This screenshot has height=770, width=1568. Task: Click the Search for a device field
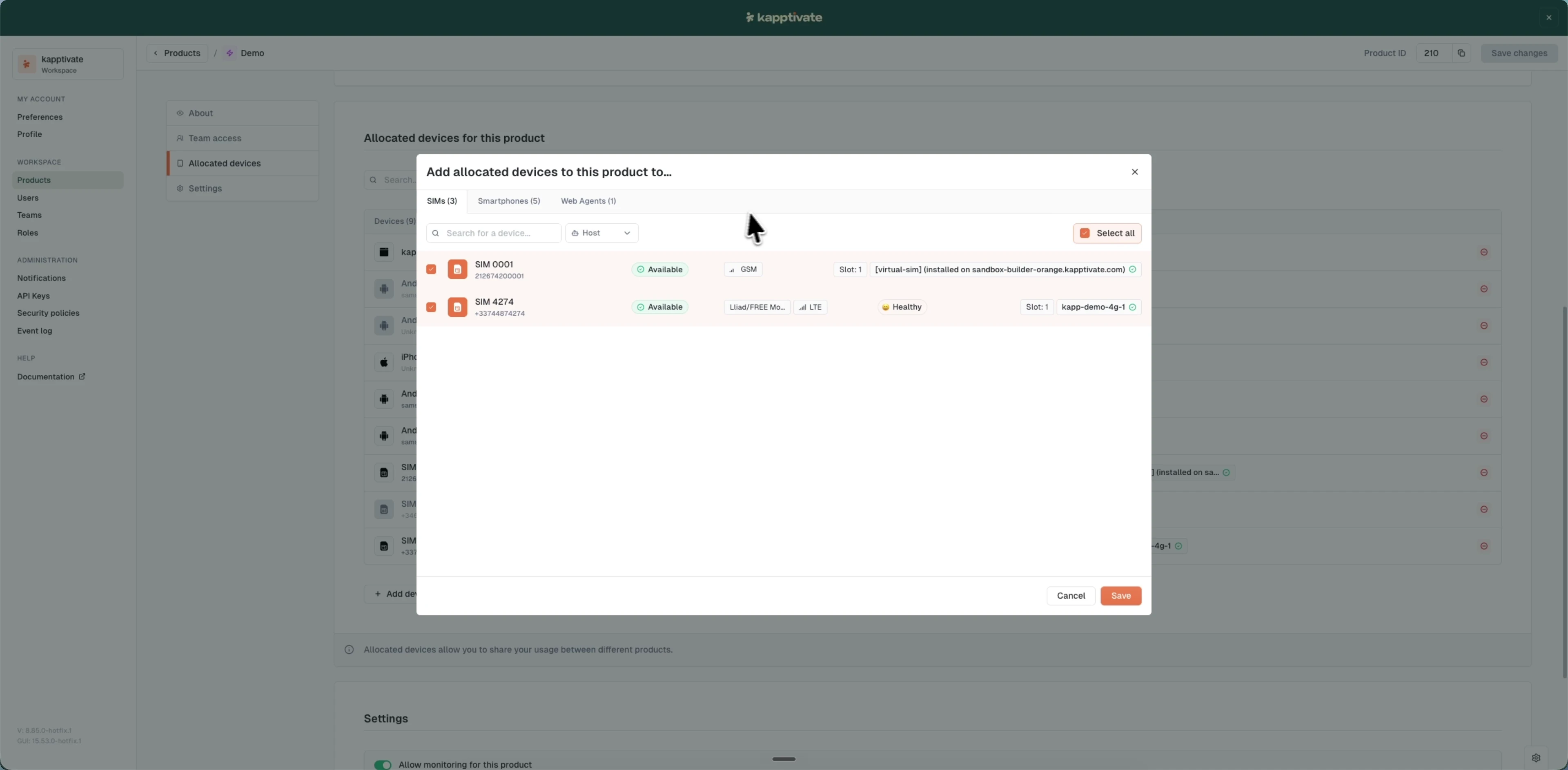coord(494,233)
